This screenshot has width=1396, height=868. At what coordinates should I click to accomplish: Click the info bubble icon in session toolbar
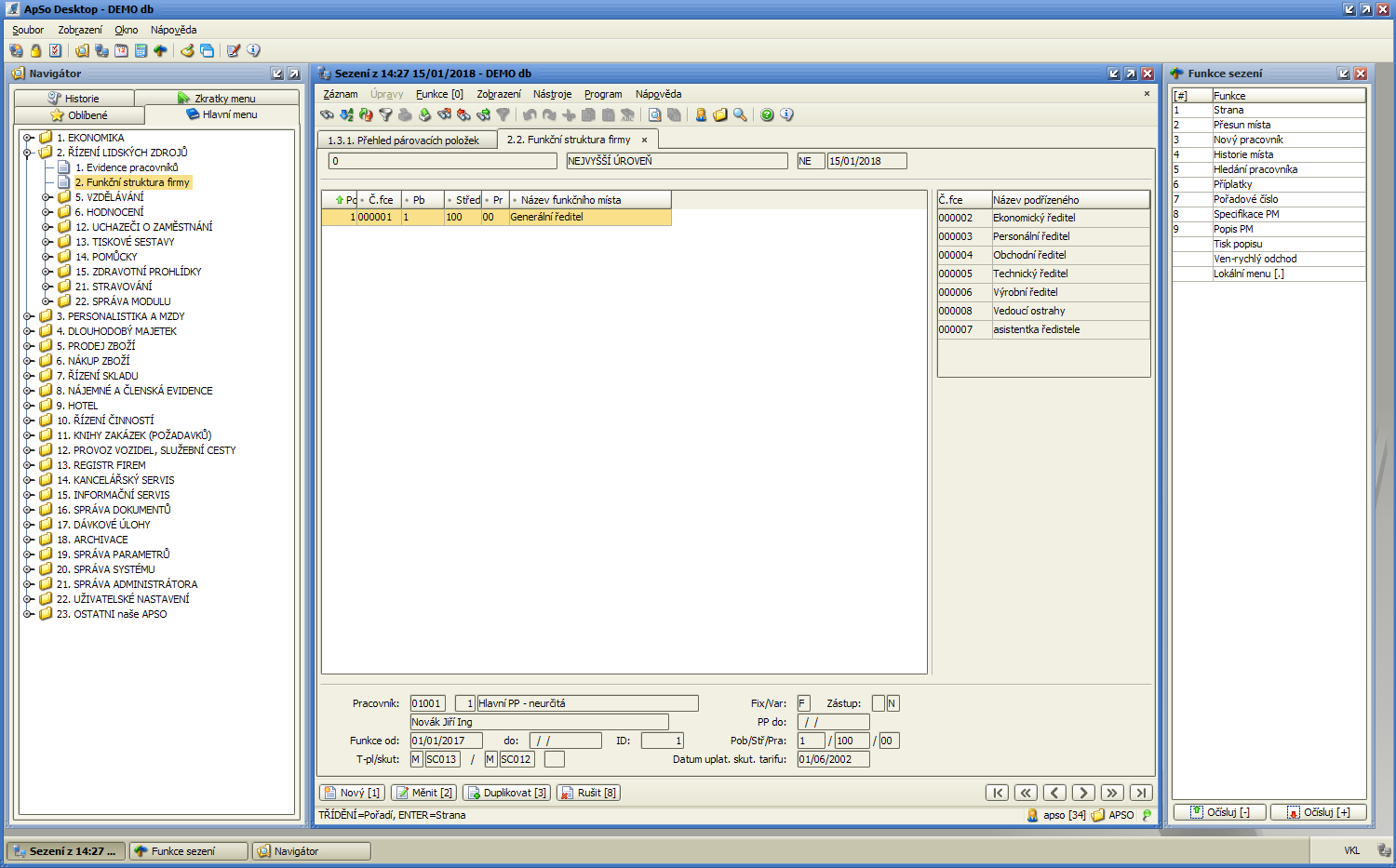[x=786, y=114]
